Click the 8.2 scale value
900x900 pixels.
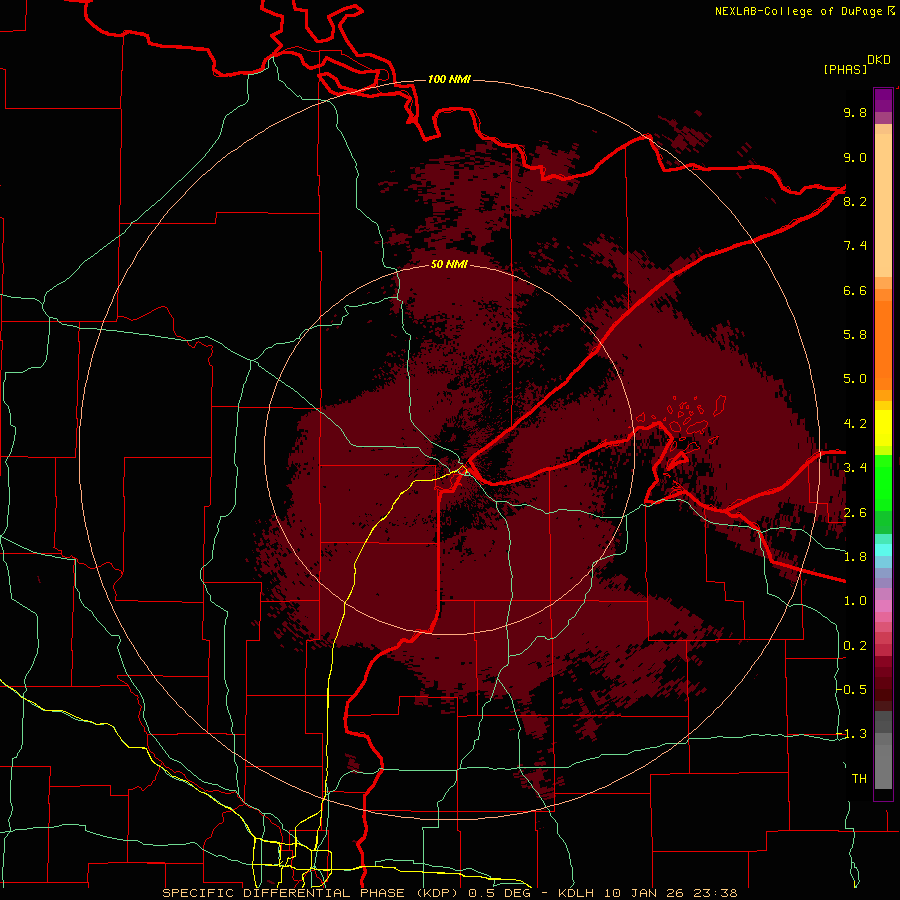pos(855,201)
